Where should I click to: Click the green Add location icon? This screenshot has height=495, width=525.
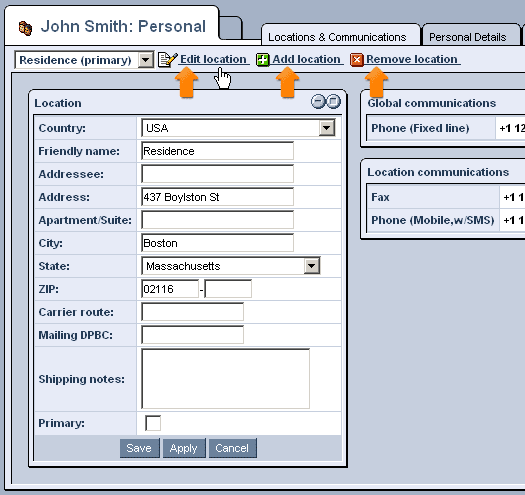coord(262,60)
